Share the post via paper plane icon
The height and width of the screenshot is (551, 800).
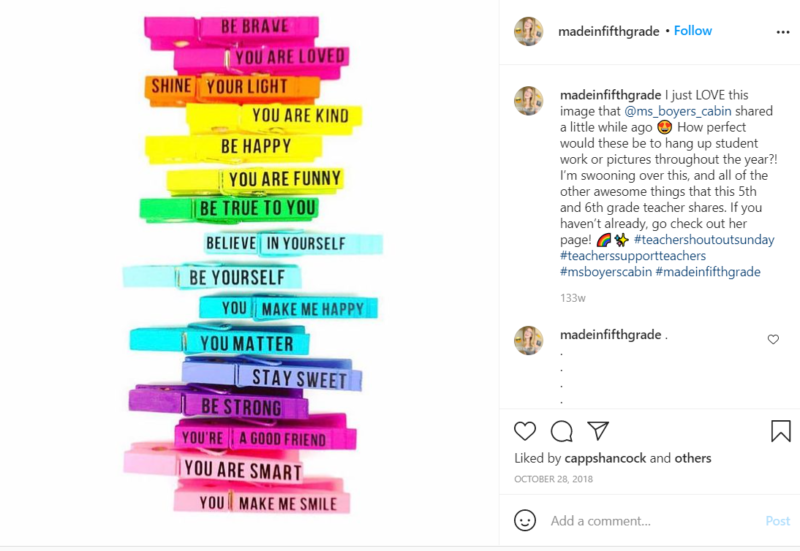[x=598, y=431]
